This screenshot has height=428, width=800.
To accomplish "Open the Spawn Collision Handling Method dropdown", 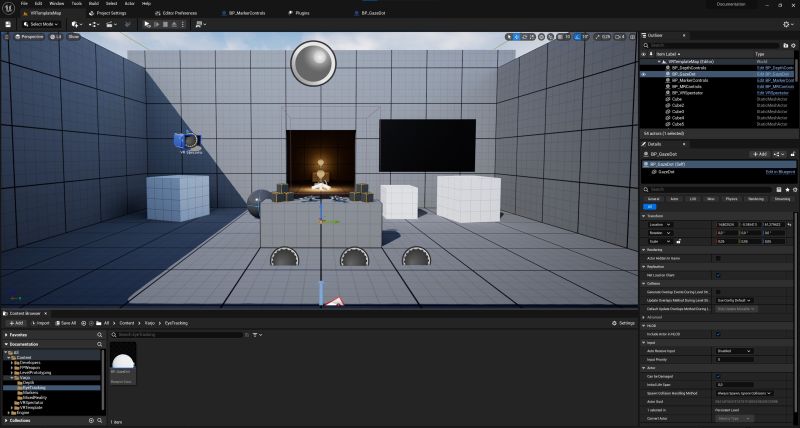I will tap(744, 393).
